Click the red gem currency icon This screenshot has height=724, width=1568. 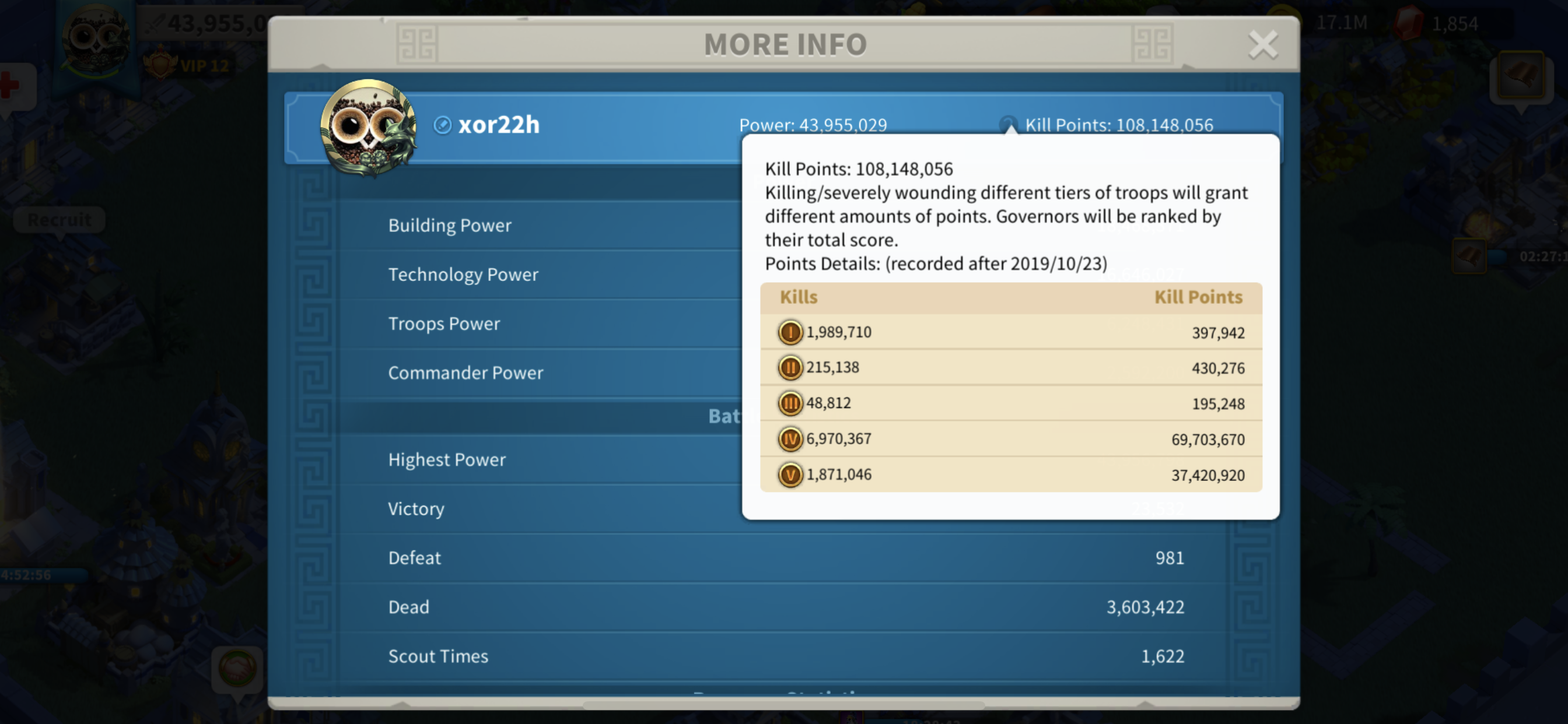(x=1409, y=23)
